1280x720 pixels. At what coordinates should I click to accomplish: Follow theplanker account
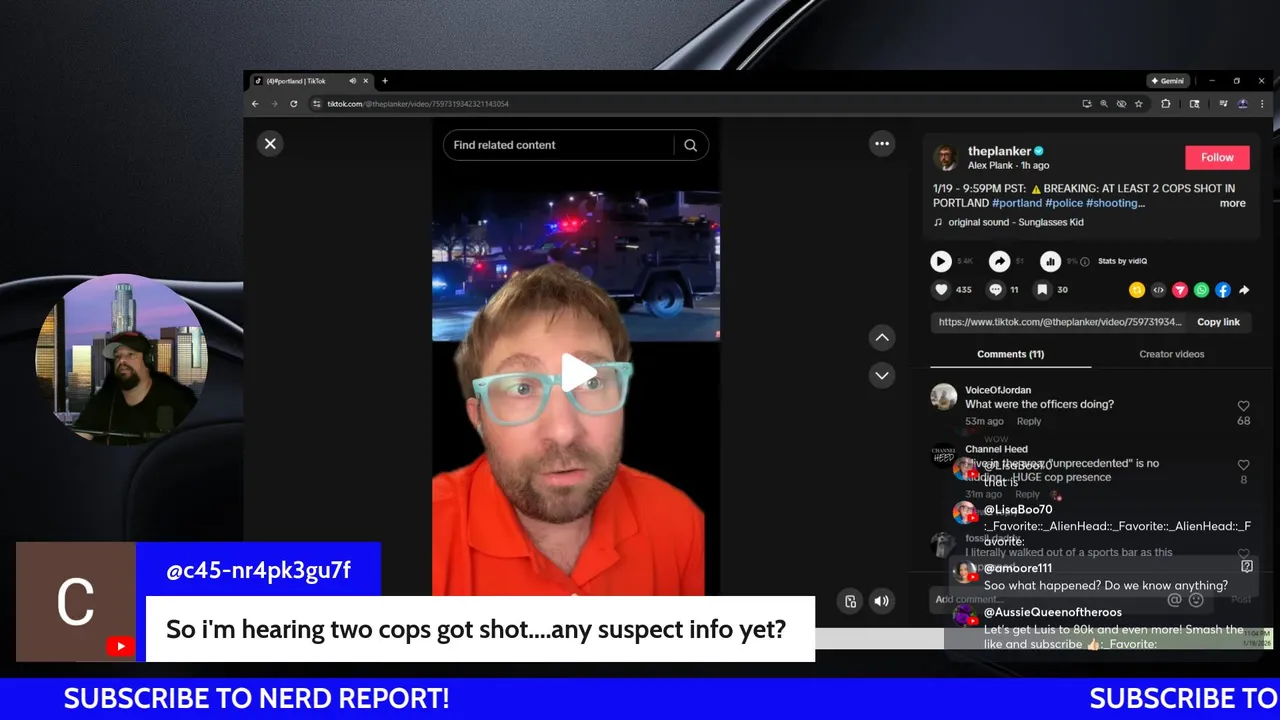point(1217,157)
